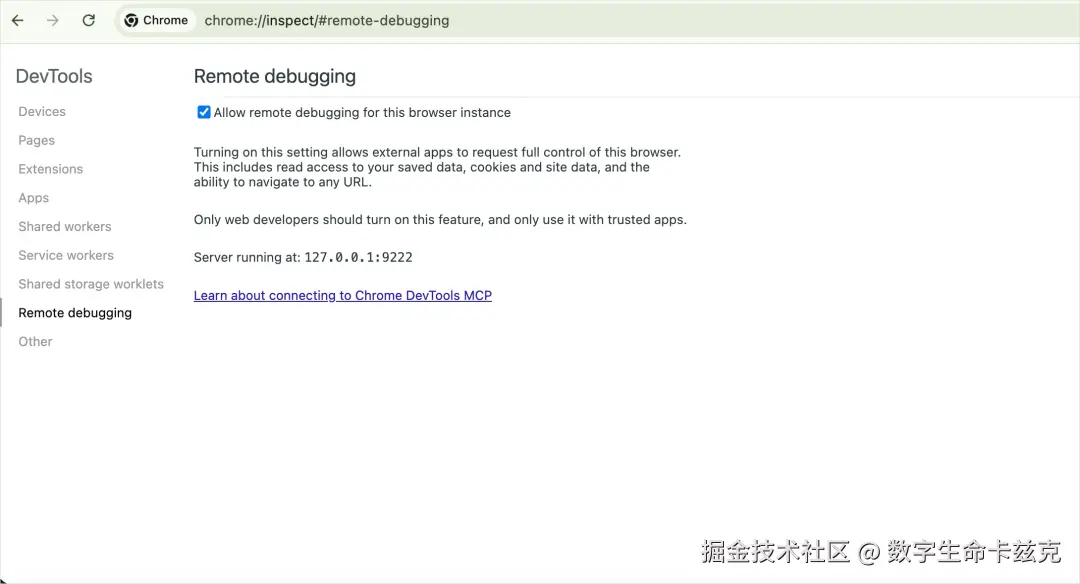
Task: Switch to the Pages section
Action: coord(36,140)
